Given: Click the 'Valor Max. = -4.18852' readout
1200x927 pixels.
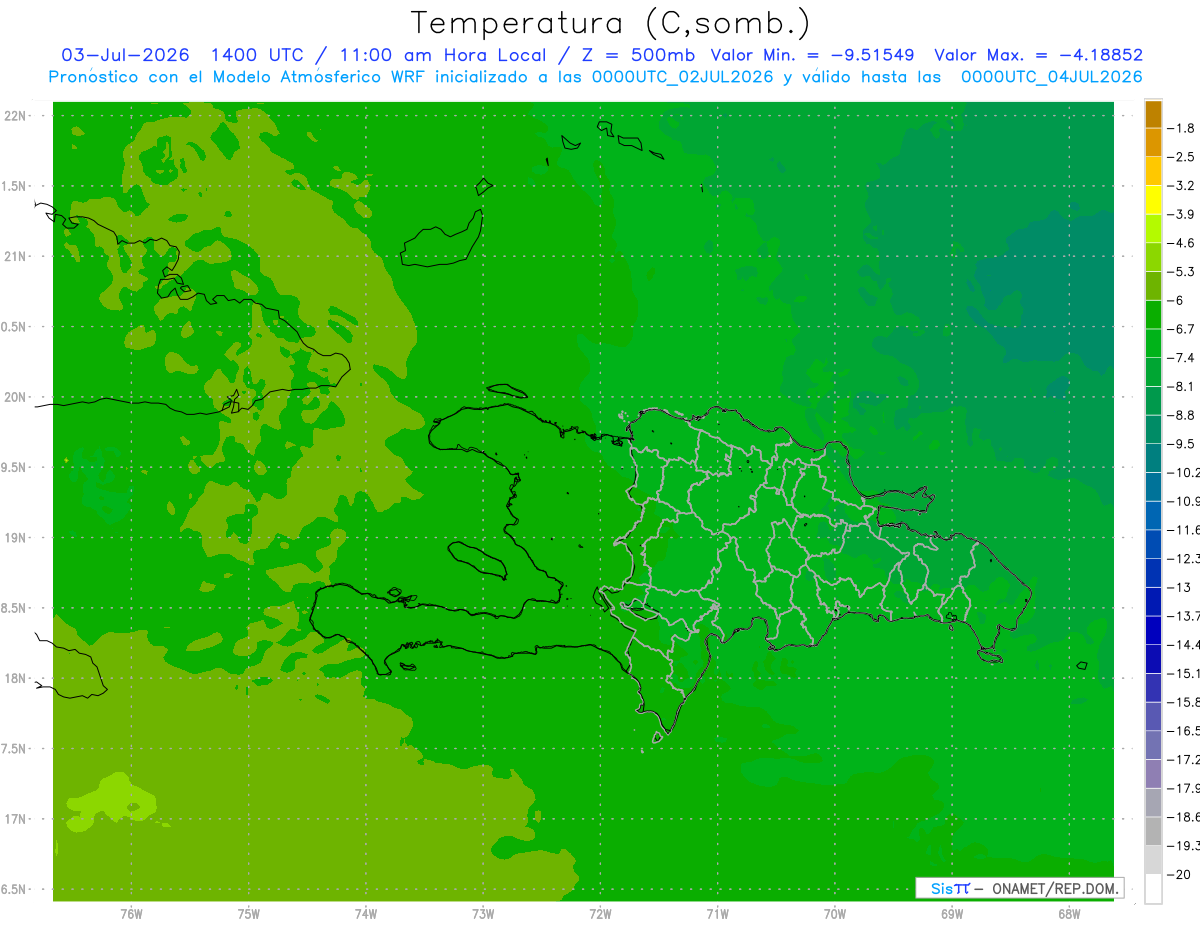Looking at the screenshot, I should (x=1039, y=55).
